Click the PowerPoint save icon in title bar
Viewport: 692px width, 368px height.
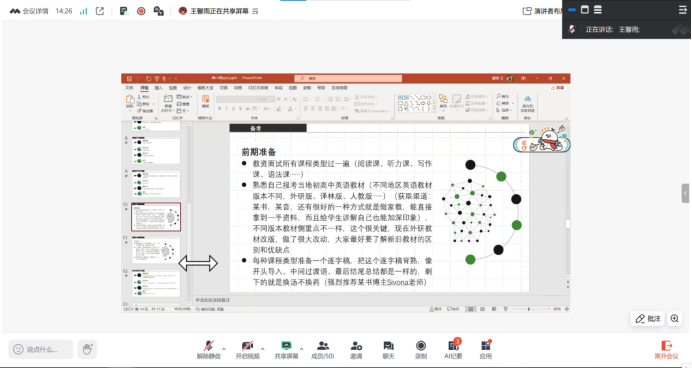coord(129,79)
